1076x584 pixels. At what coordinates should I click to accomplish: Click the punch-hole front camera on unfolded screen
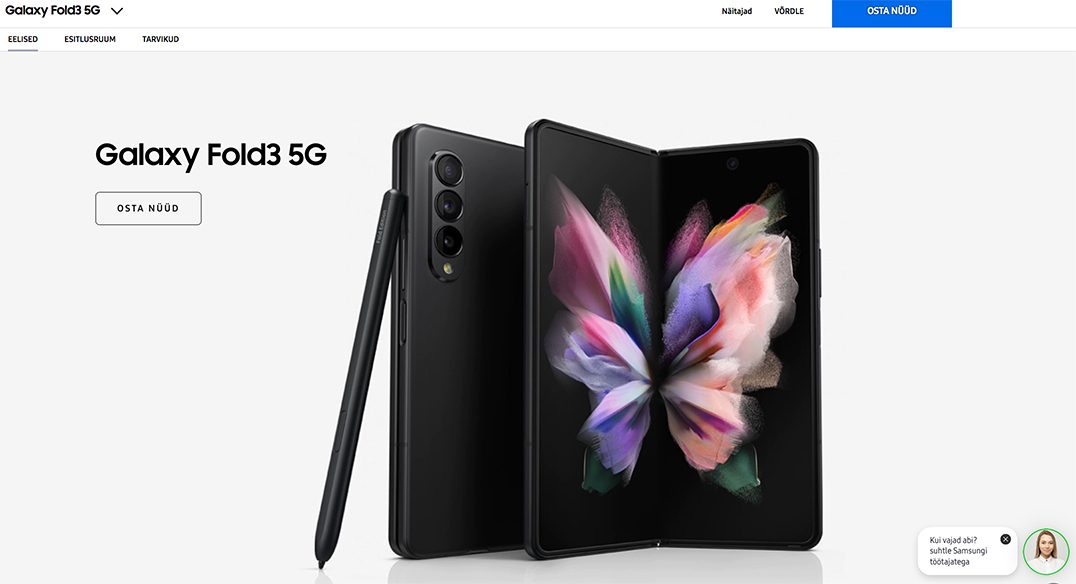click(x=733, y=163)
